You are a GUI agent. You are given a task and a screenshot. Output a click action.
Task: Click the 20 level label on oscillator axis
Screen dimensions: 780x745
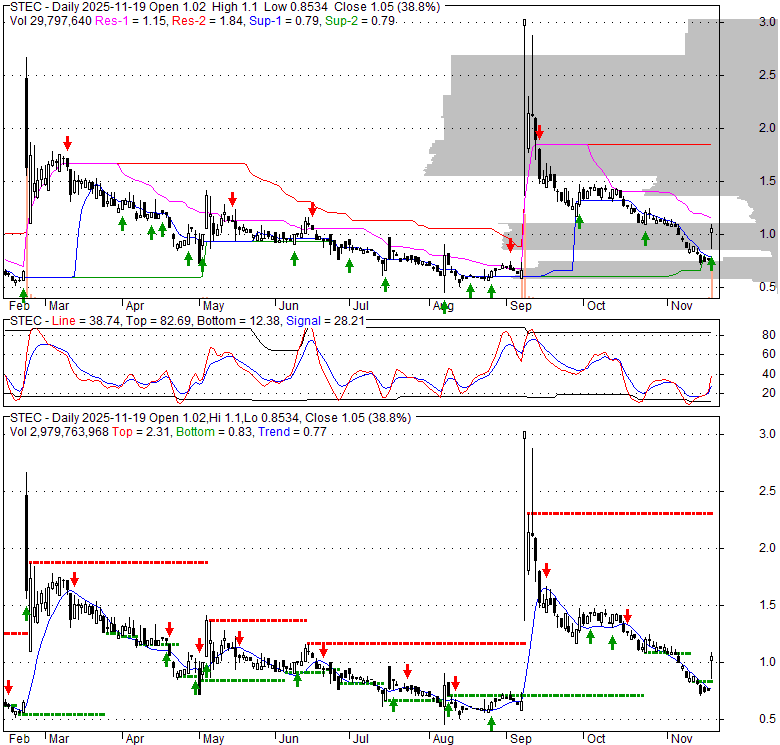coord(769,393)
